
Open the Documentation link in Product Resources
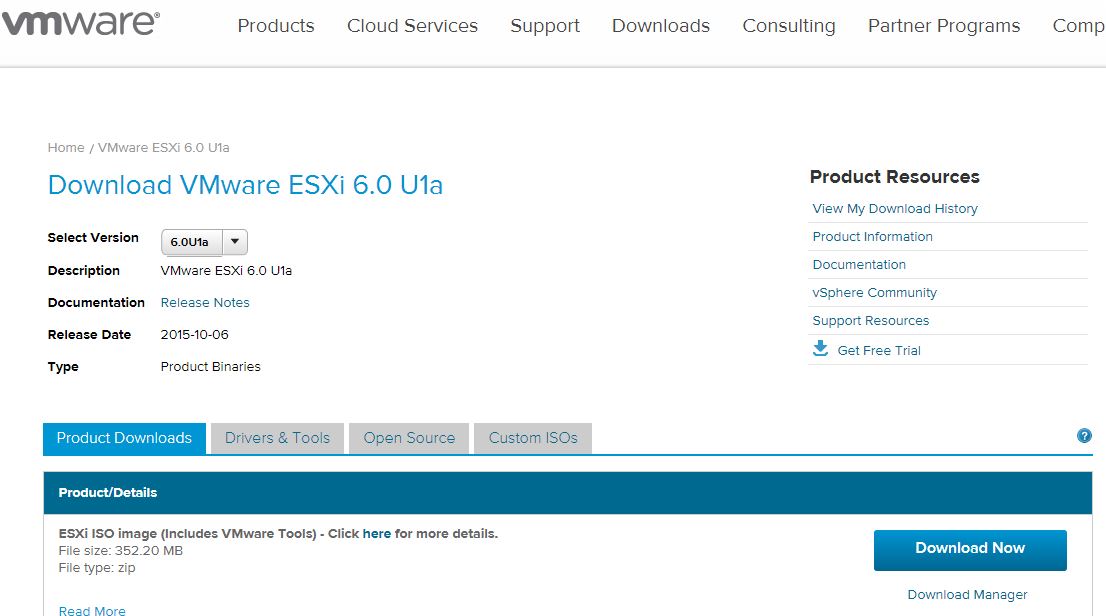(859, 265)
